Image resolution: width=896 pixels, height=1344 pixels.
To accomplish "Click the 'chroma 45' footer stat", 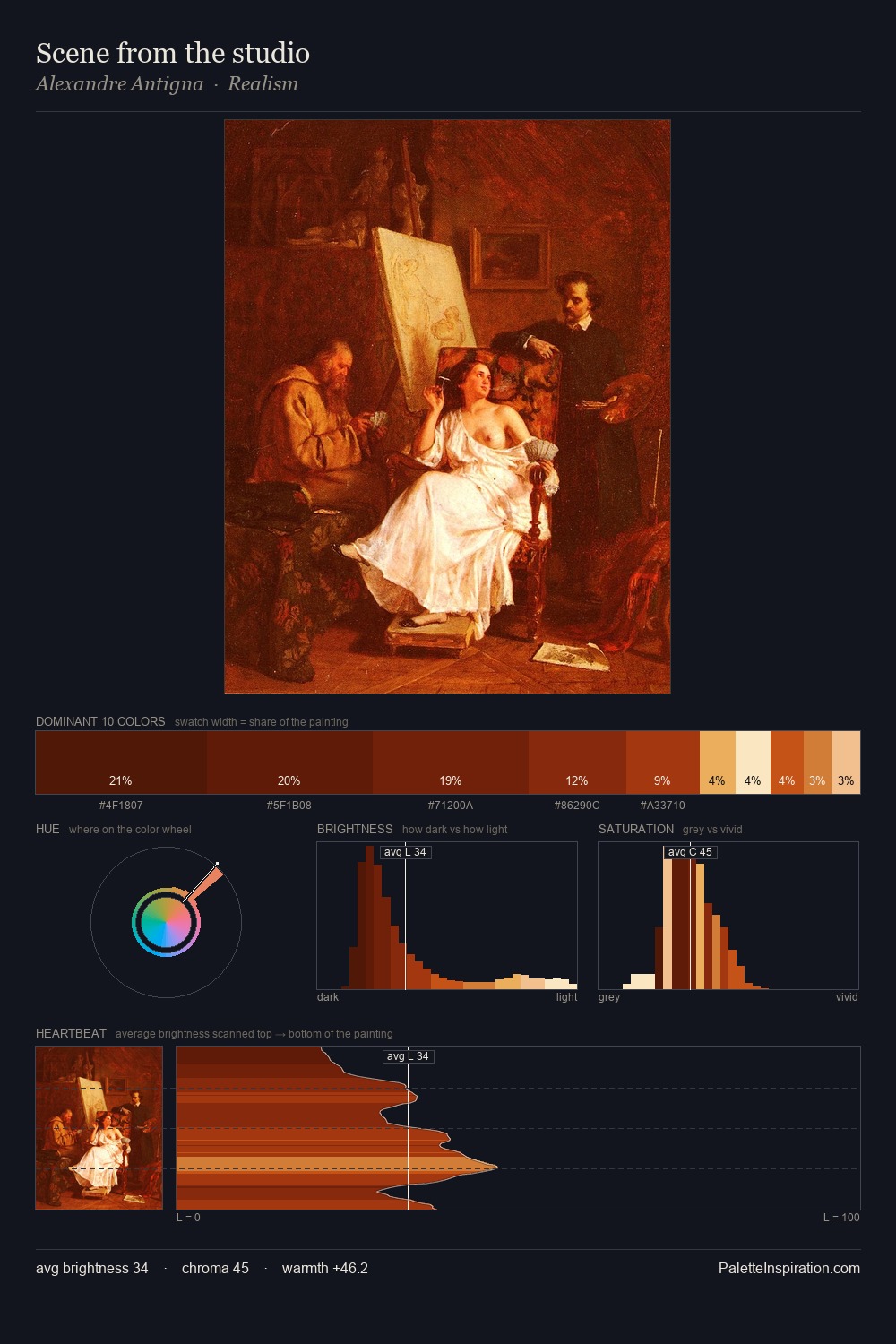I will [215, 1268].
